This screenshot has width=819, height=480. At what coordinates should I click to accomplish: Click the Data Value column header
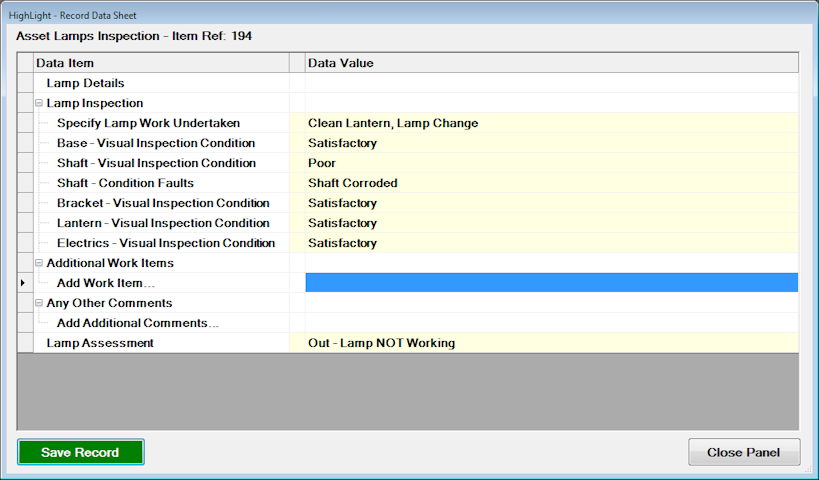click(551, 63)
